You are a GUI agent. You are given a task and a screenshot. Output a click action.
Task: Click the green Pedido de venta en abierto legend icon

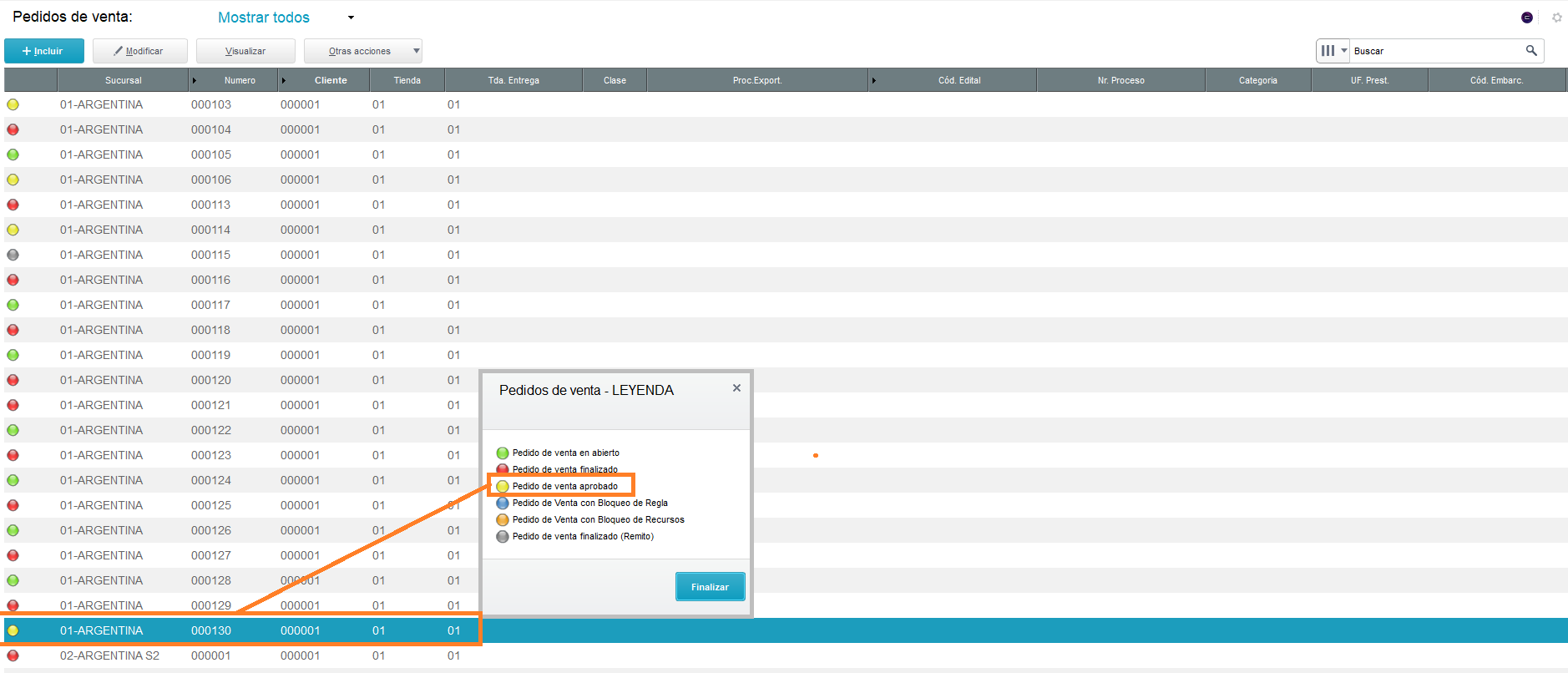coord(503,453)
